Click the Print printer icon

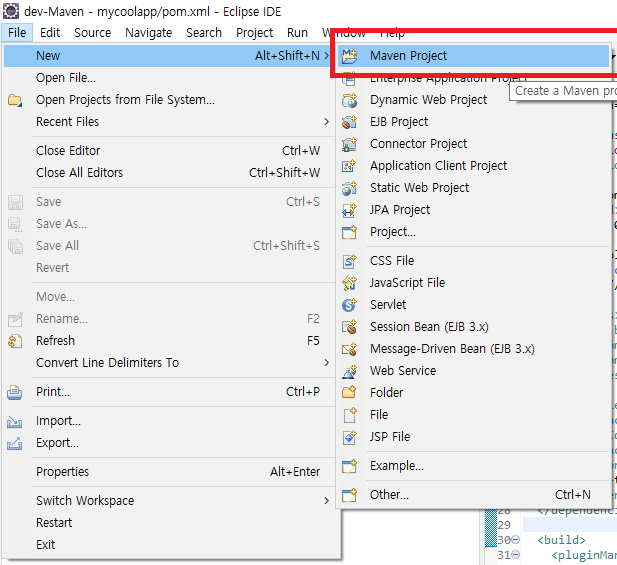pyautogui.click(x=15, y=392)
